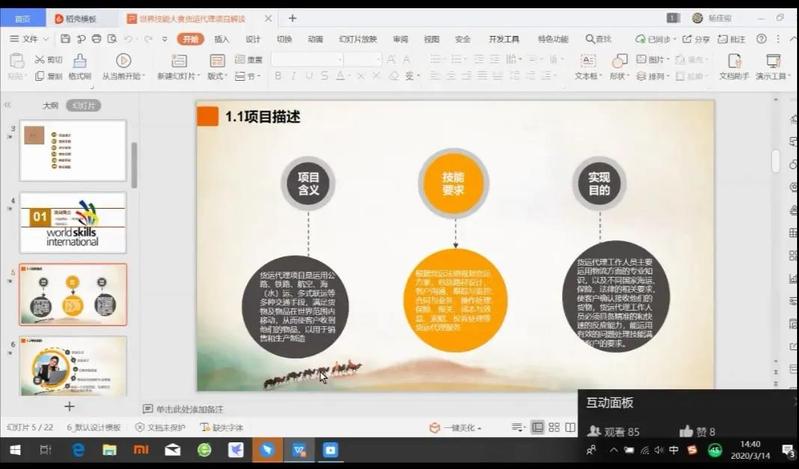Click the 格式刷 format painter icon

[x=80, y=60]
